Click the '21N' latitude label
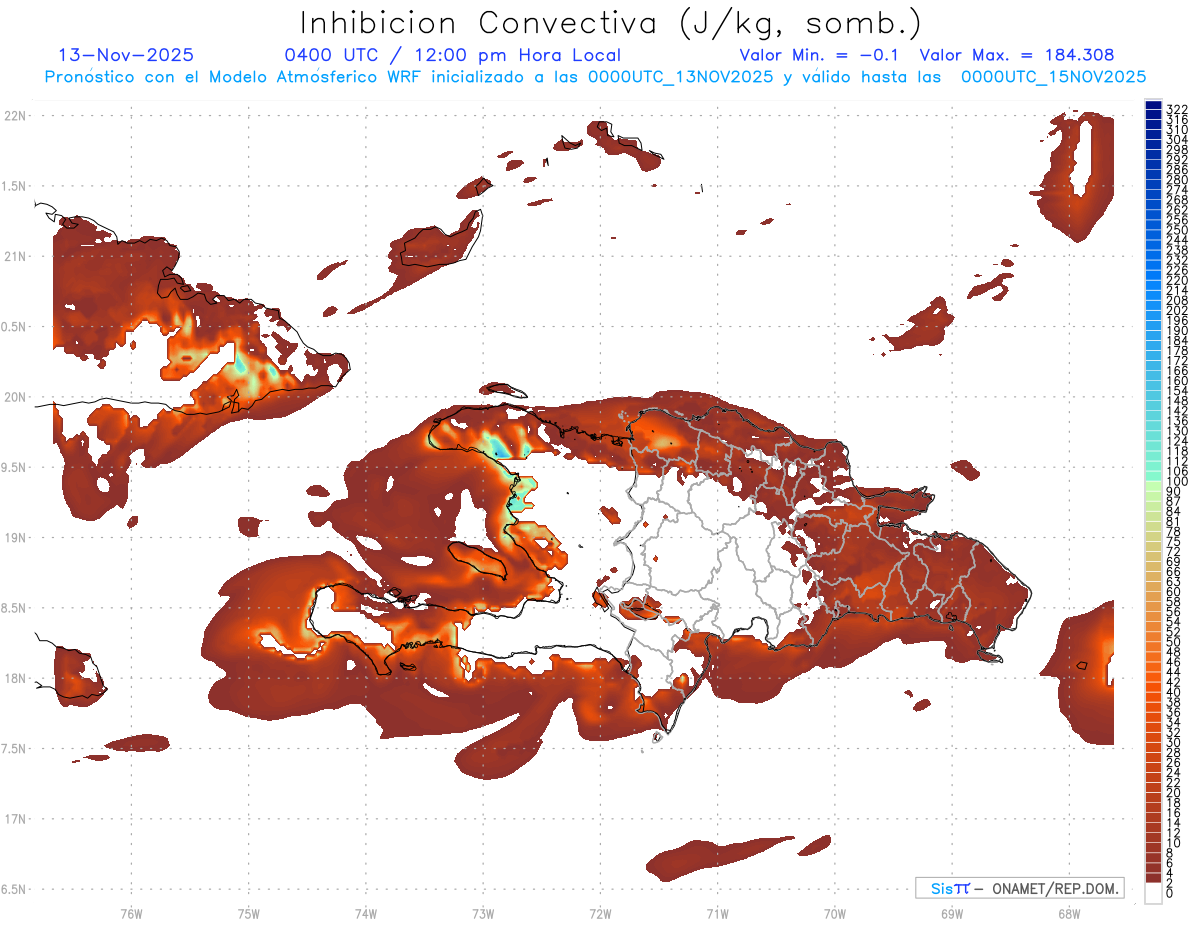The width and height of the screenshot is (1200, 927). click(x=16, y=256)
